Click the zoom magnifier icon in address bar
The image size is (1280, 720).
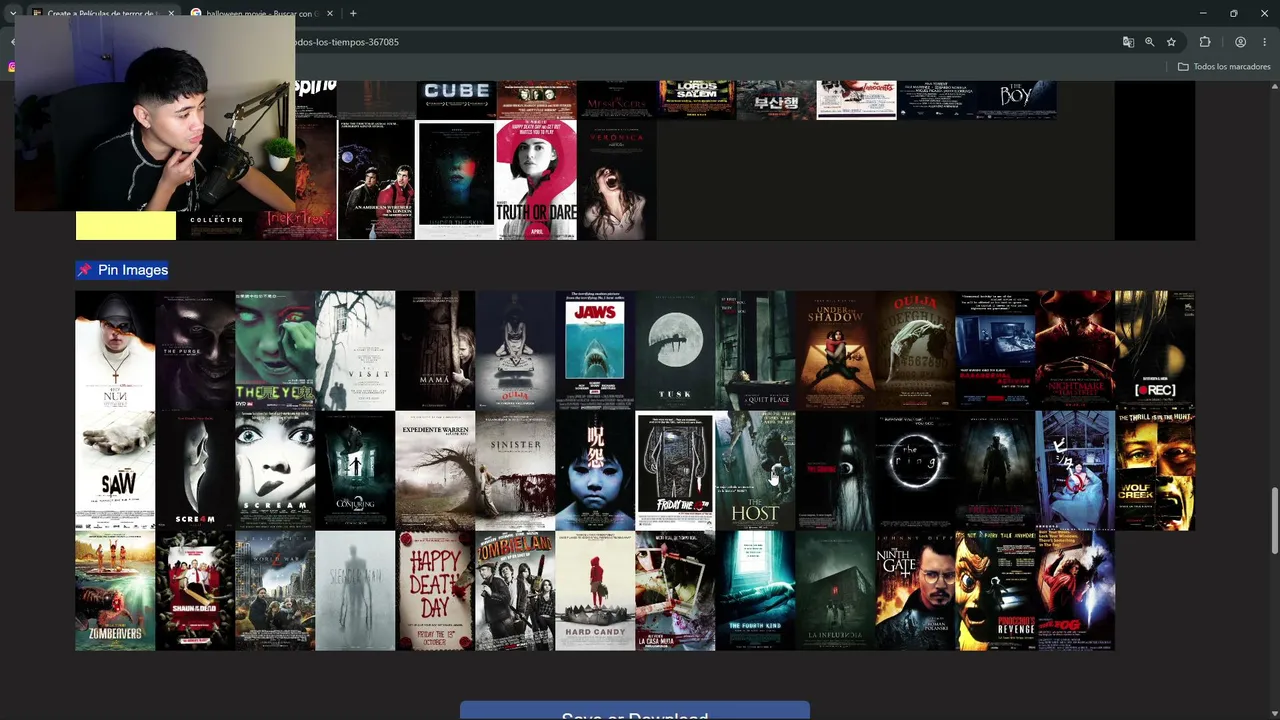point(1150,42)
